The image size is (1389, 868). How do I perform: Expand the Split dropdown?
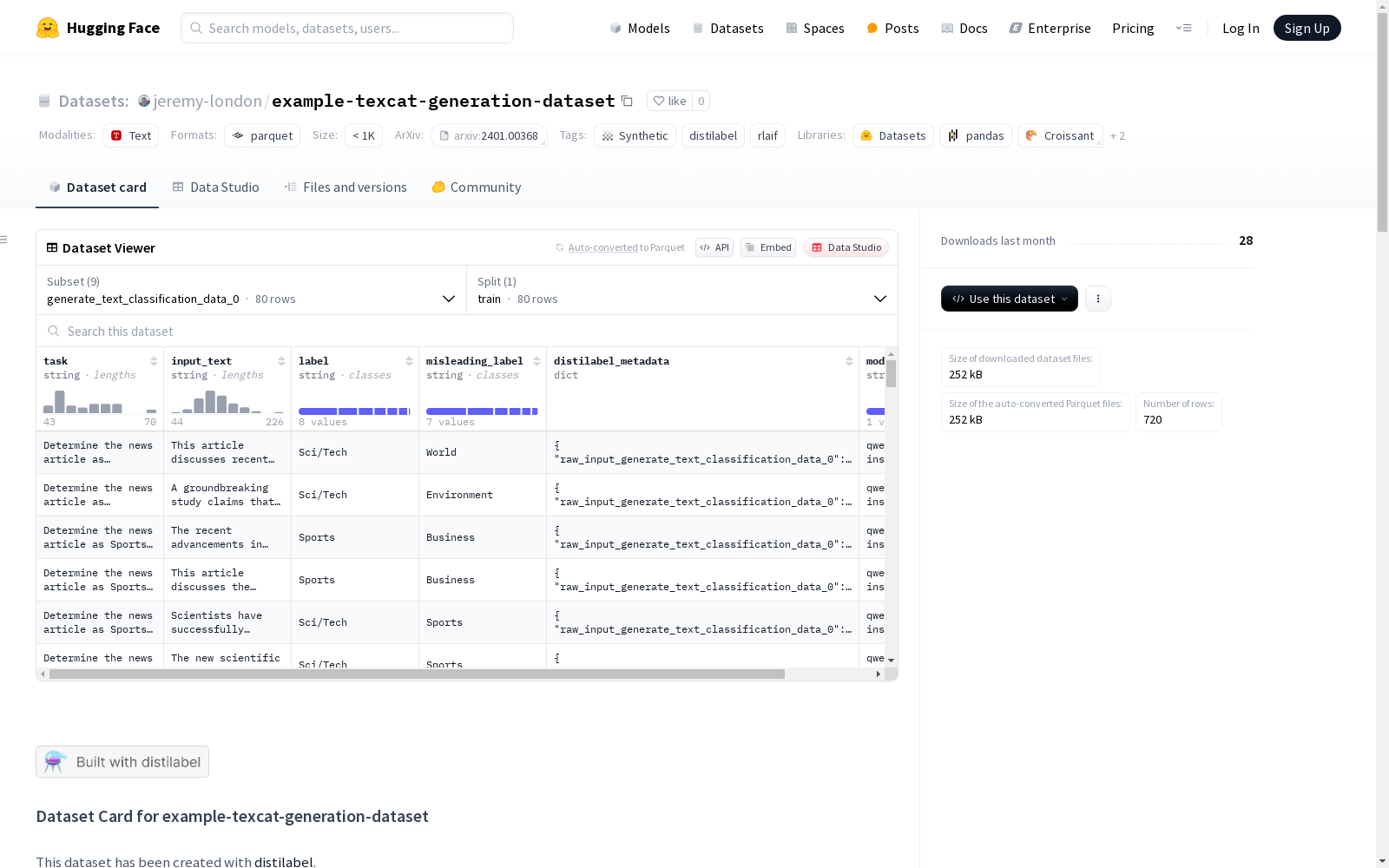point(682,290)
